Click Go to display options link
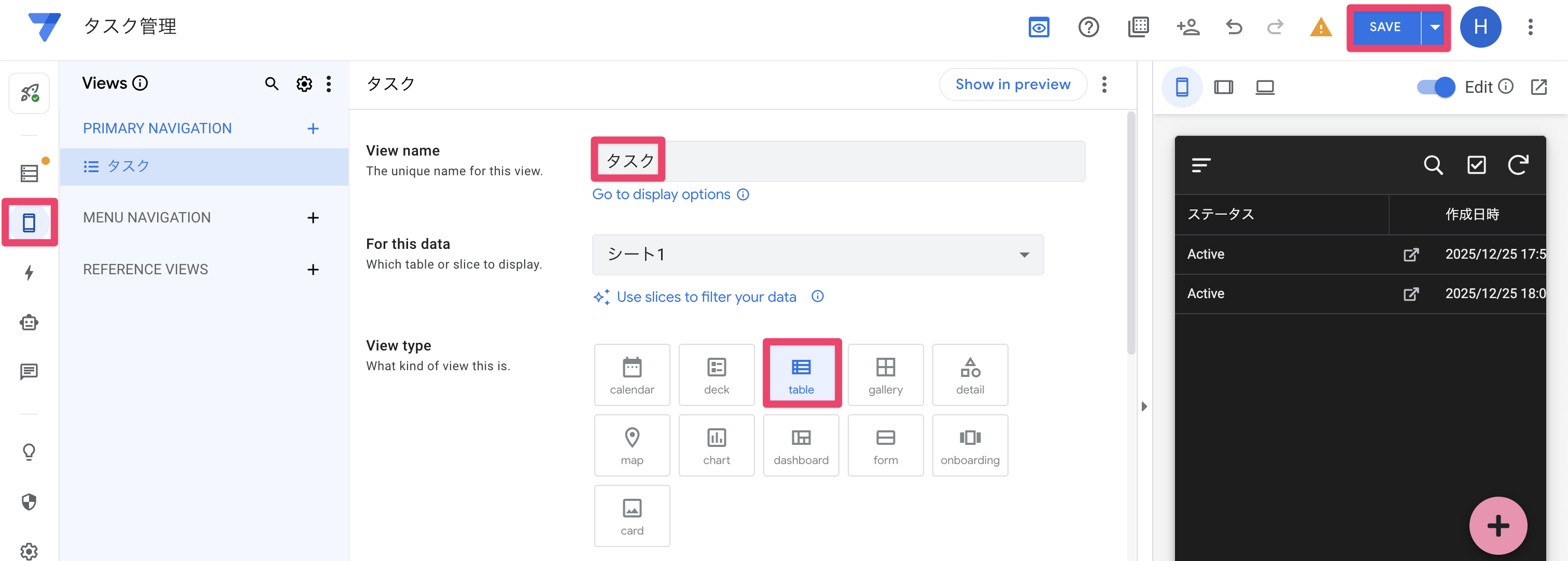This screenshot has width=1568, height=561. 661,194
